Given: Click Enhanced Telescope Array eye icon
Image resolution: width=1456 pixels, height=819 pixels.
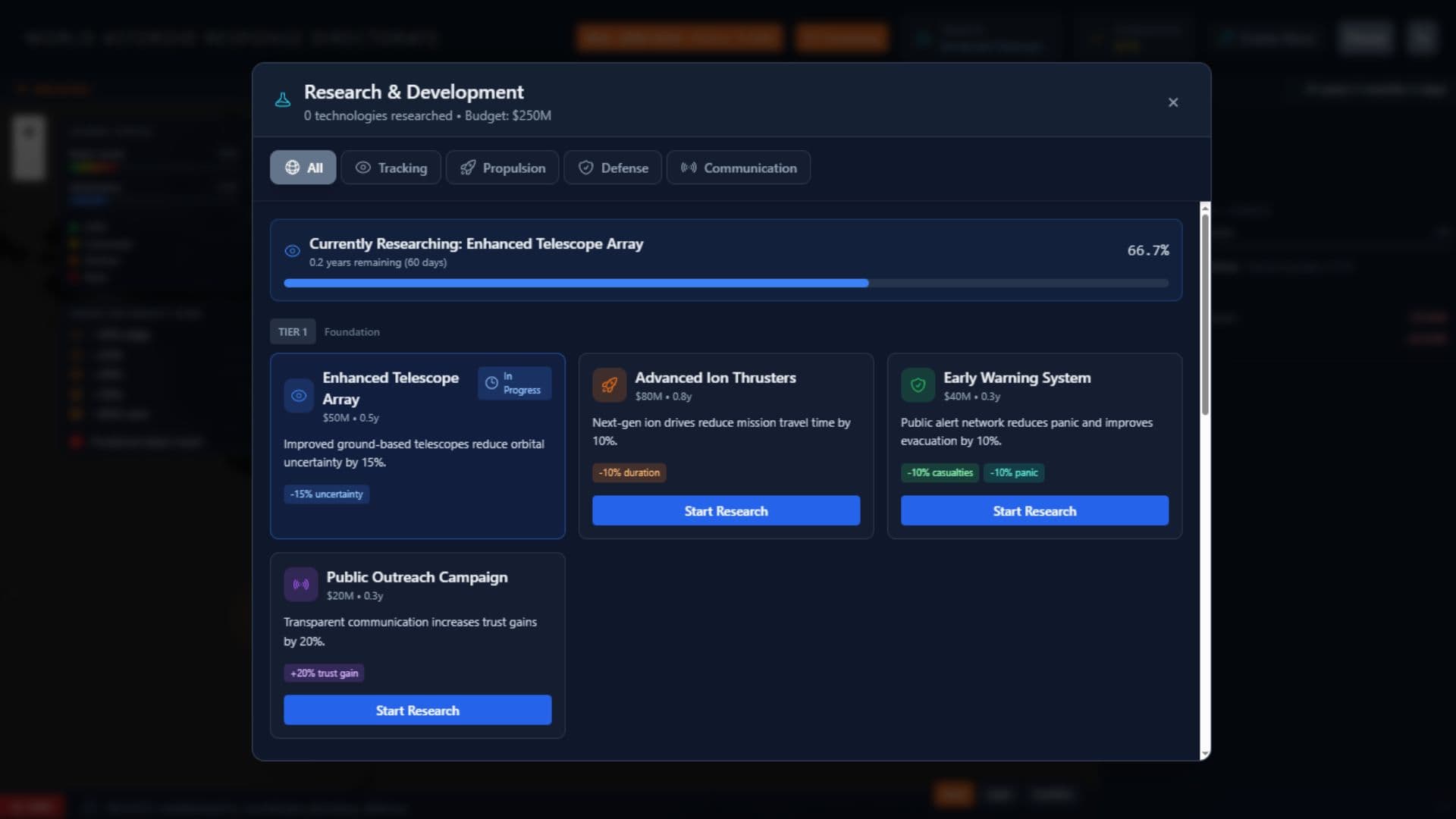Looking at the screenshot, I should coord(299,396).
